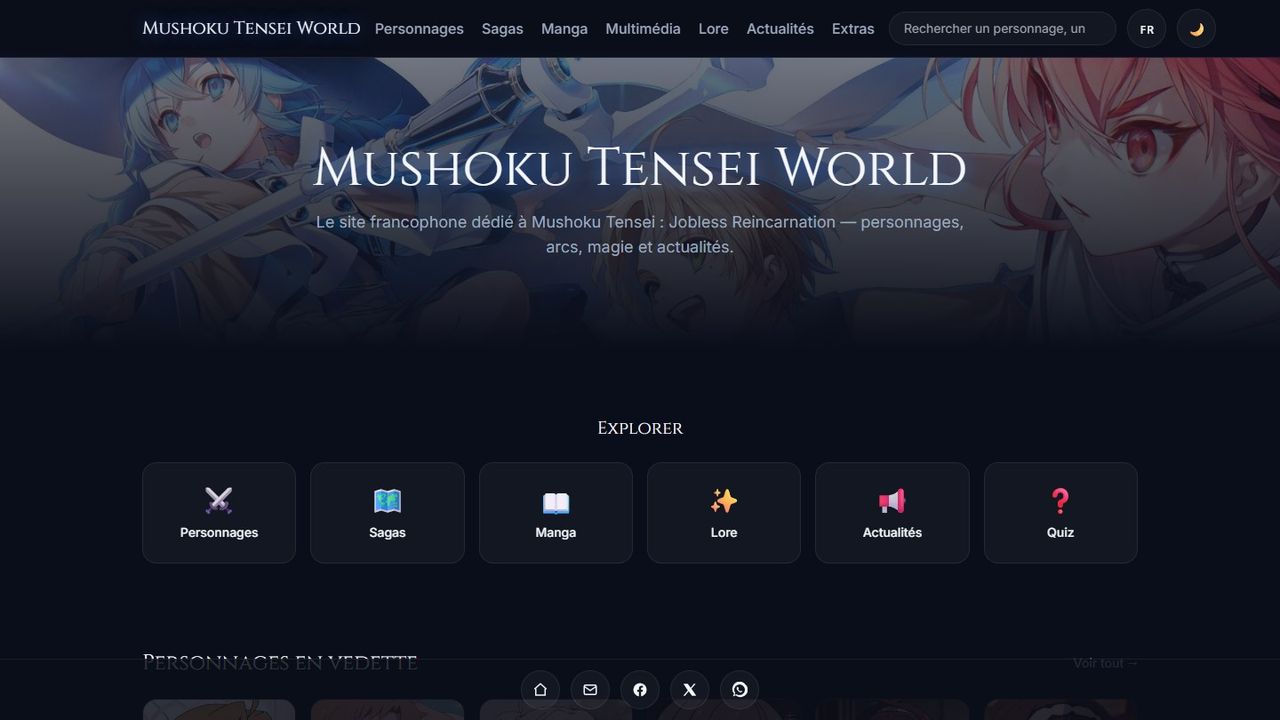Focus the character search field
The height and width of the screenshot is (720, 1280).
pyautogui.click(x=1002, y=29)
